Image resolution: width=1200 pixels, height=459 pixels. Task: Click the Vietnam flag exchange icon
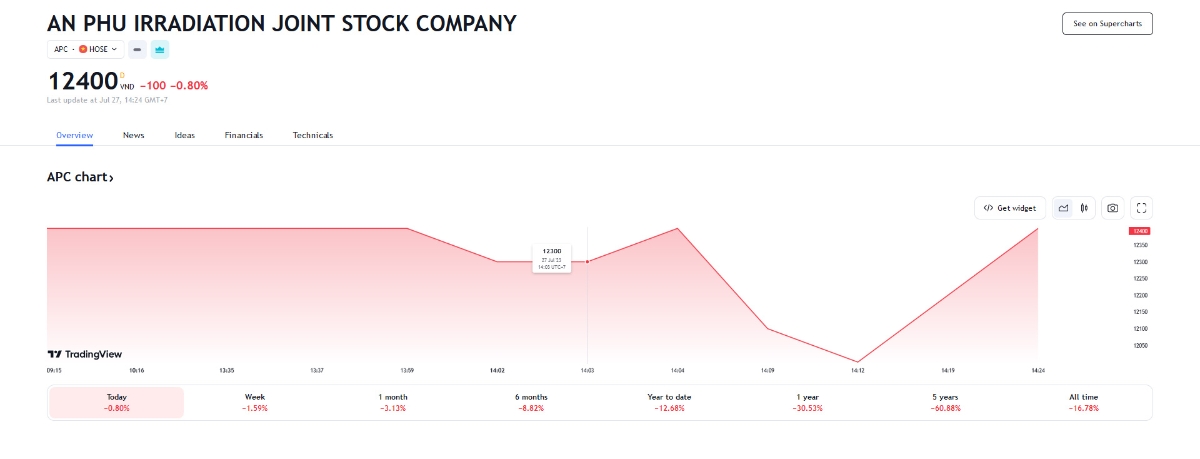tap(83, 49)
